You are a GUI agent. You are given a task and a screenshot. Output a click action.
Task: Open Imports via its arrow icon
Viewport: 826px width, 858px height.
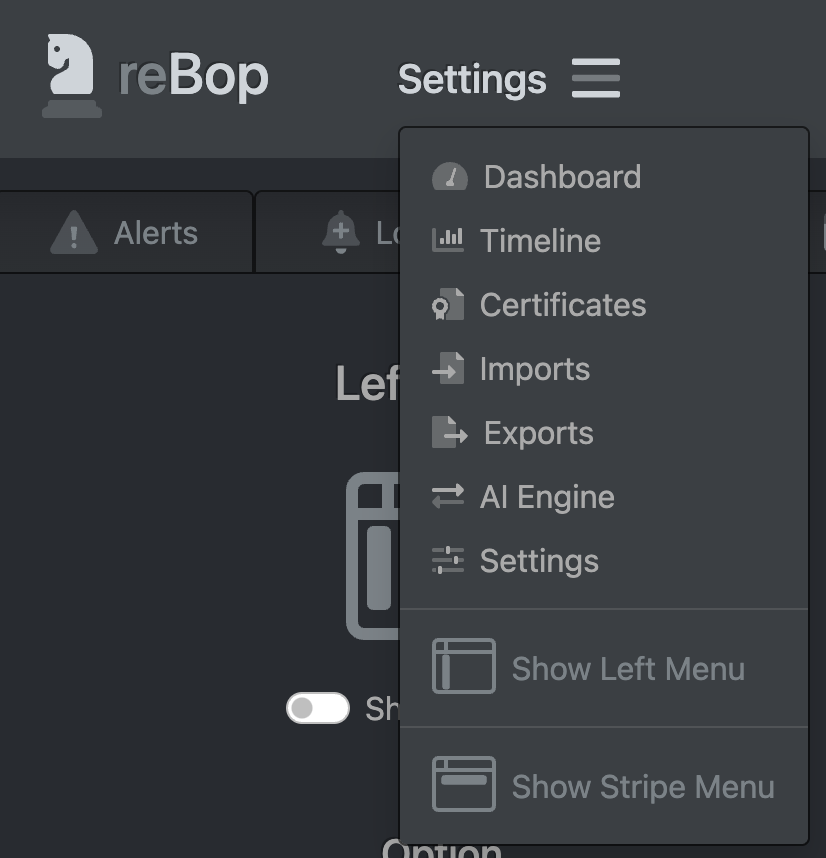450,368
